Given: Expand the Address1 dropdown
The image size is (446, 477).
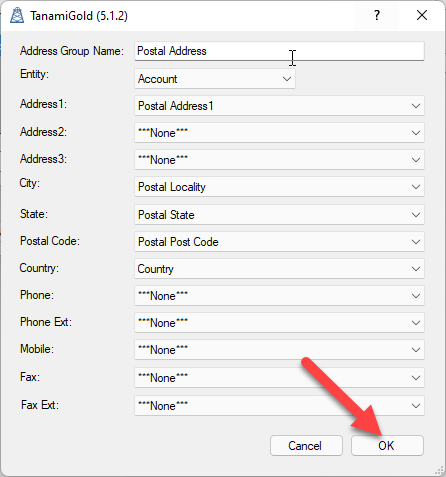Looking at the screenshot, I should 279,106.
